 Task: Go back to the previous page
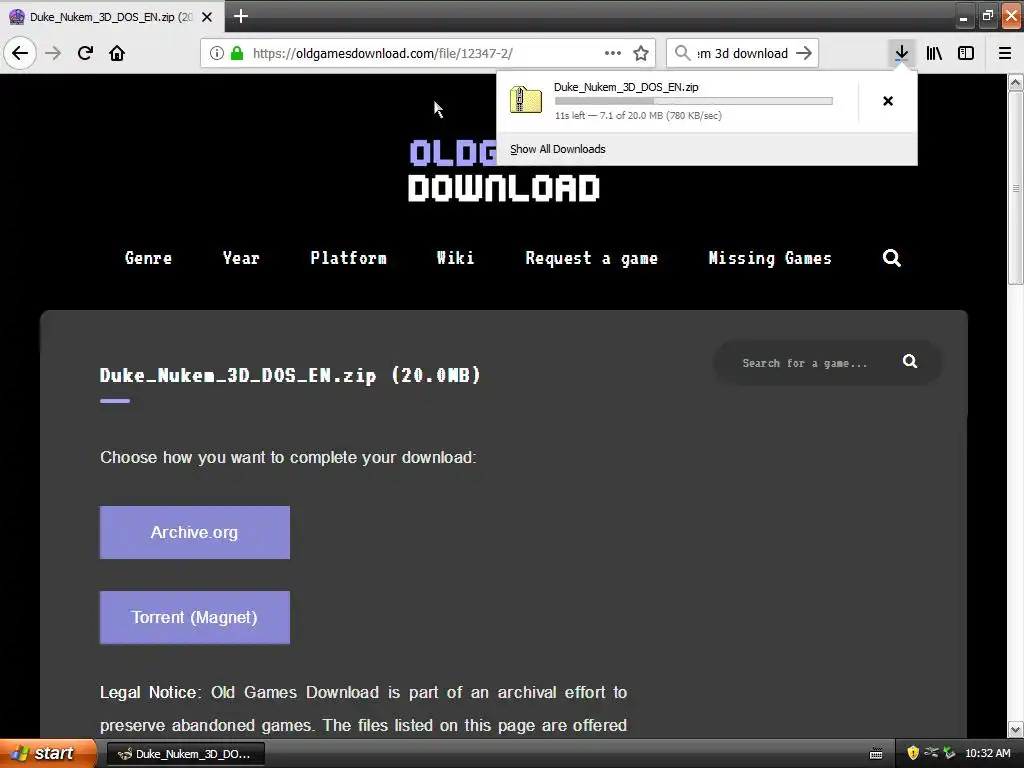(20, 53)
